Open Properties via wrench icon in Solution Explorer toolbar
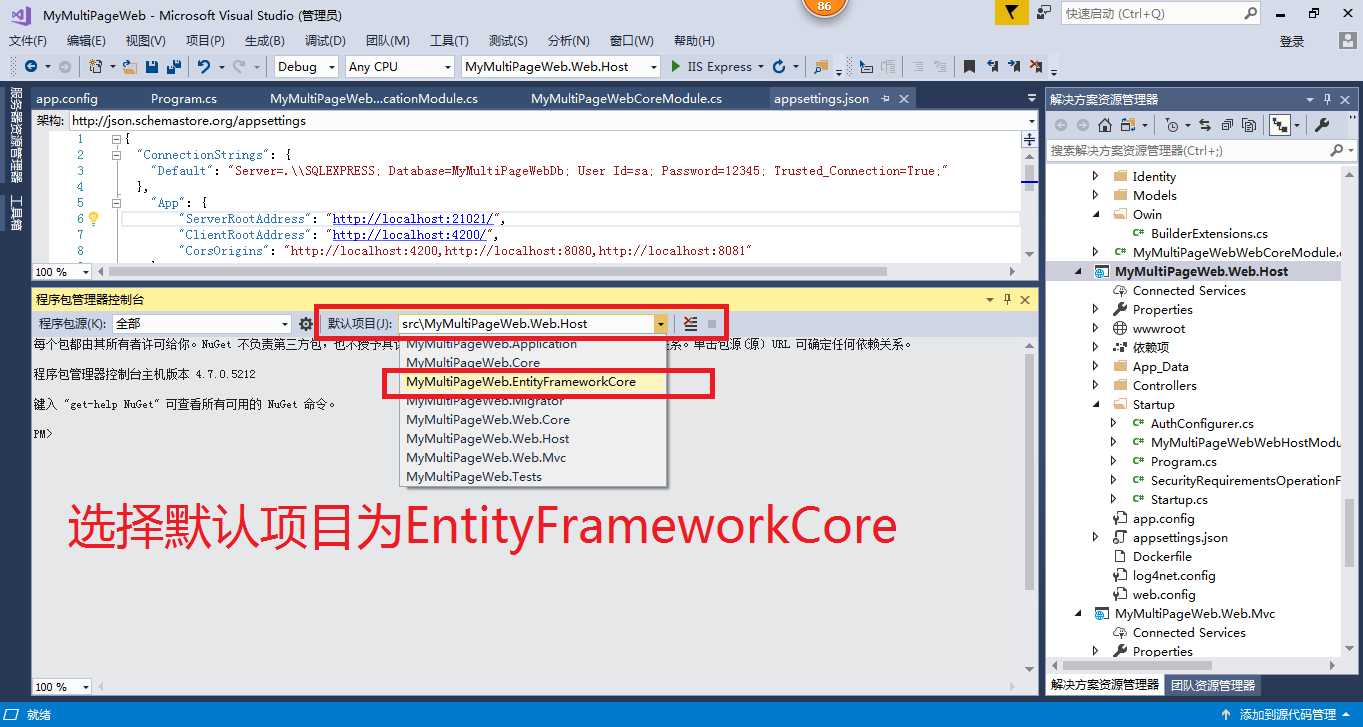The width and height of the screenshot is (1363, 727). pos(1321,125)
